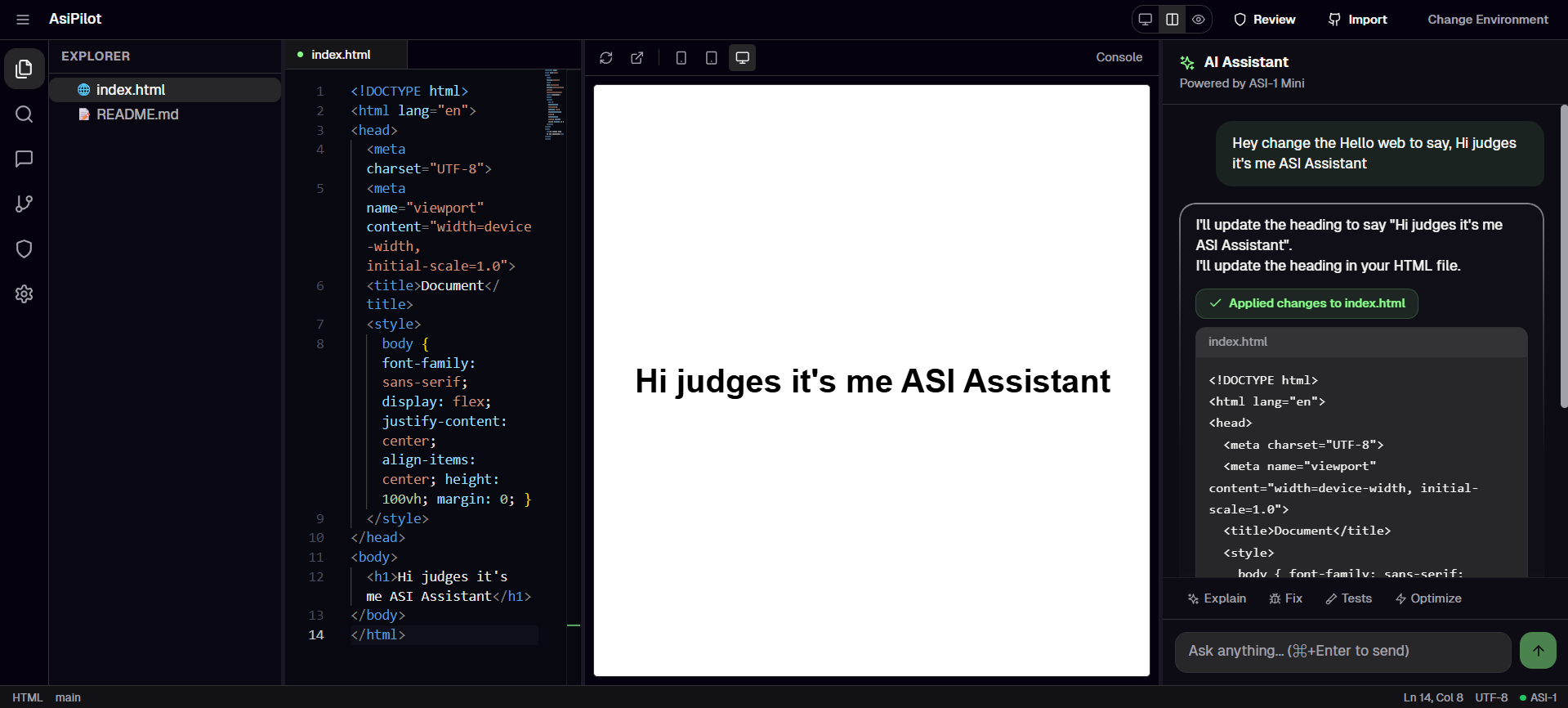The width and height of the screenshot is (1568, 708).
Task: Click Change Environment
Action: coord(1488,20)
